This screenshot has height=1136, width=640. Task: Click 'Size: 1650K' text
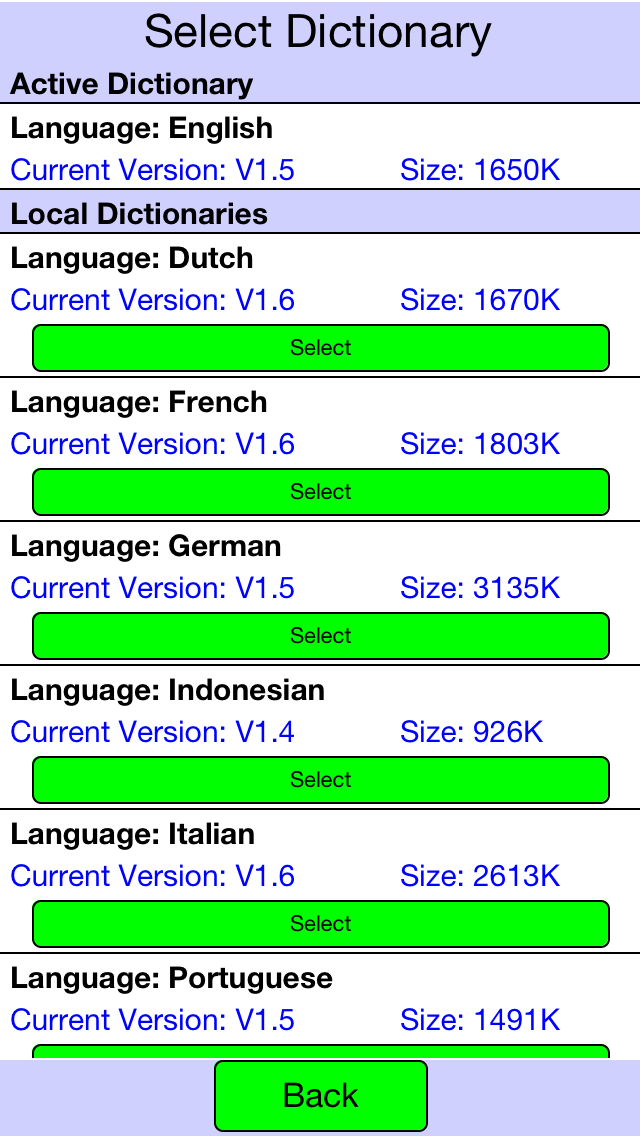coord(480,170)
